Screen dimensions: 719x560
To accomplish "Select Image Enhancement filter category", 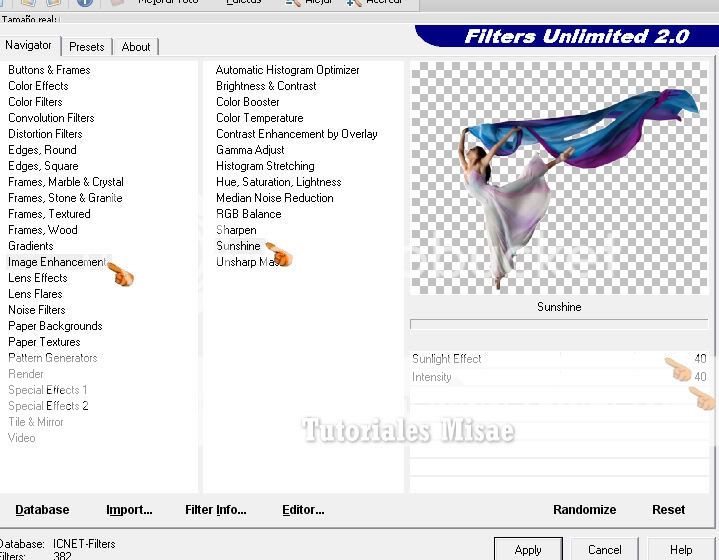I will tap(56, 262).
